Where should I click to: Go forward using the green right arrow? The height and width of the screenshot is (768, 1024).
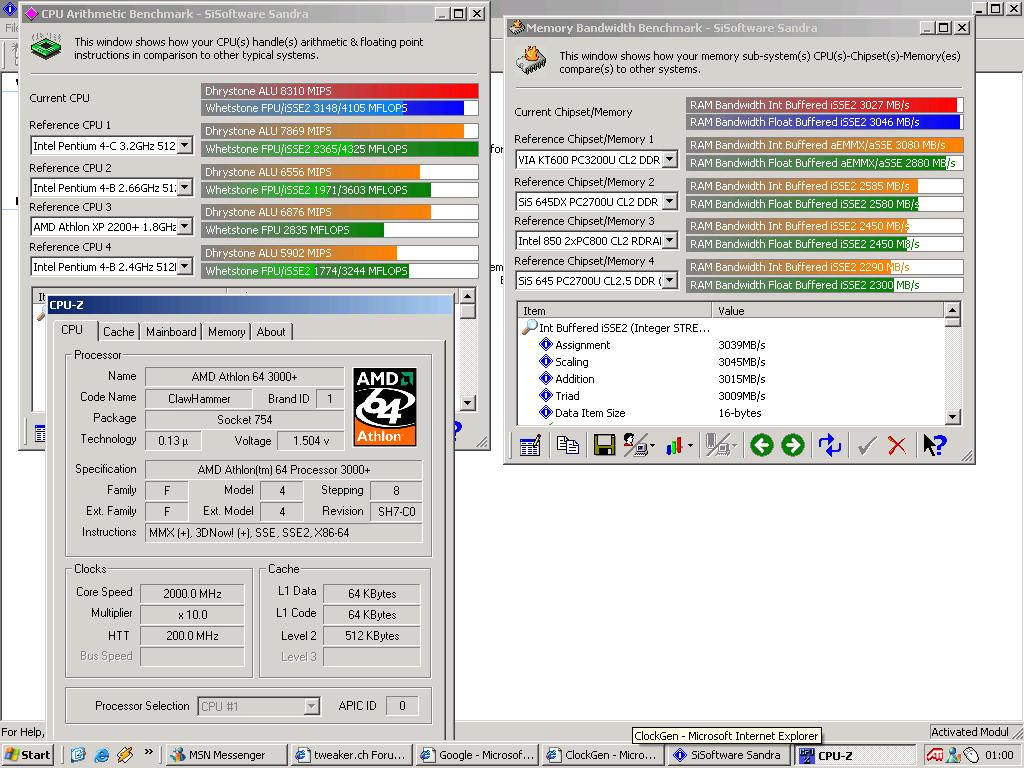tap(793, 445)
